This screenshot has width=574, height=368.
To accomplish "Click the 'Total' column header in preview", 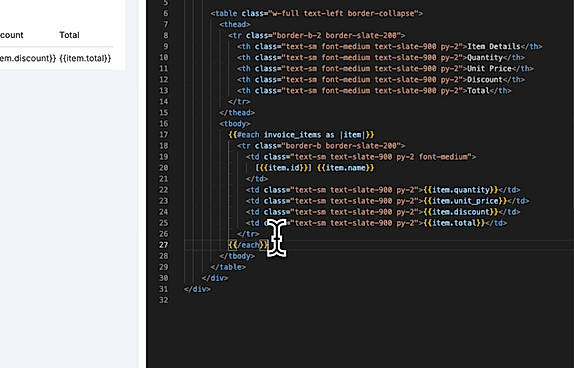I will coord(69,35).
